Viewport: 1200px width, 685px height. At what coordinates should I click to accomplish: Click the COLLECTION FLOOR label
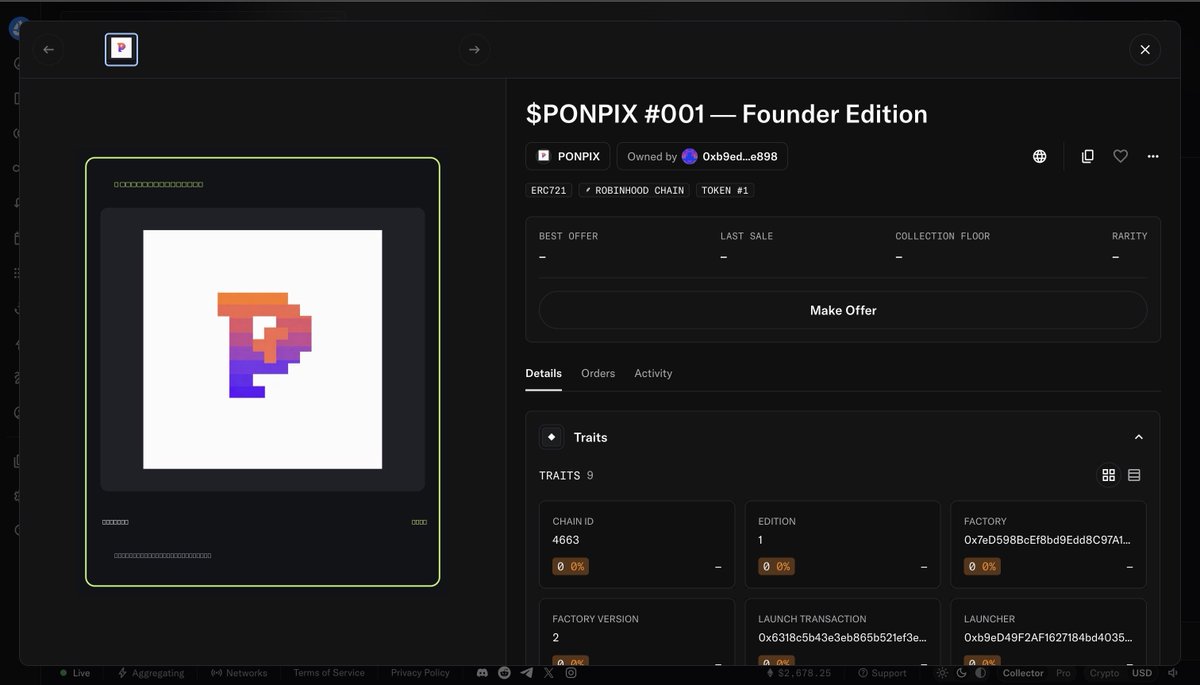click(942, 236)
